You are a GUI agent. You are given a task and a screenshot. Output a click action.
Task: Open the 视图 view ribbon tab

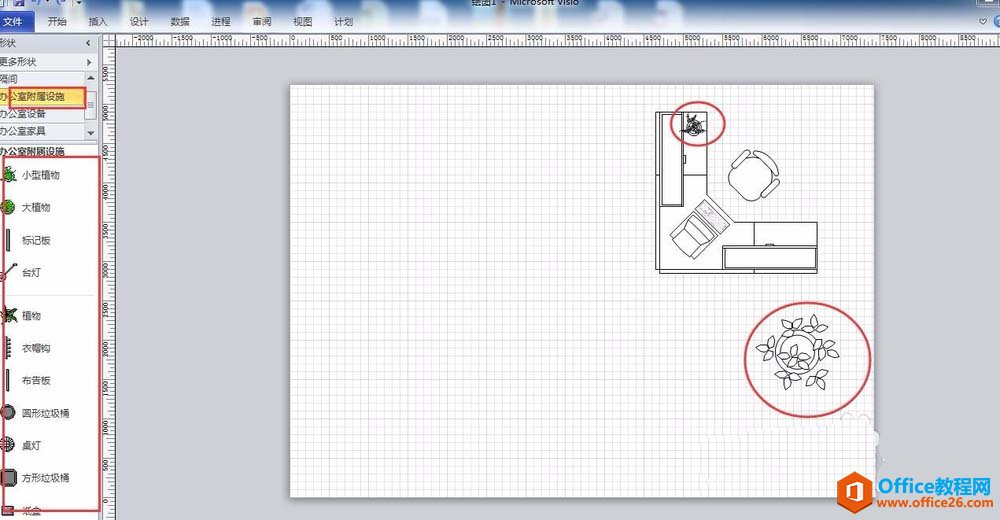302,22
